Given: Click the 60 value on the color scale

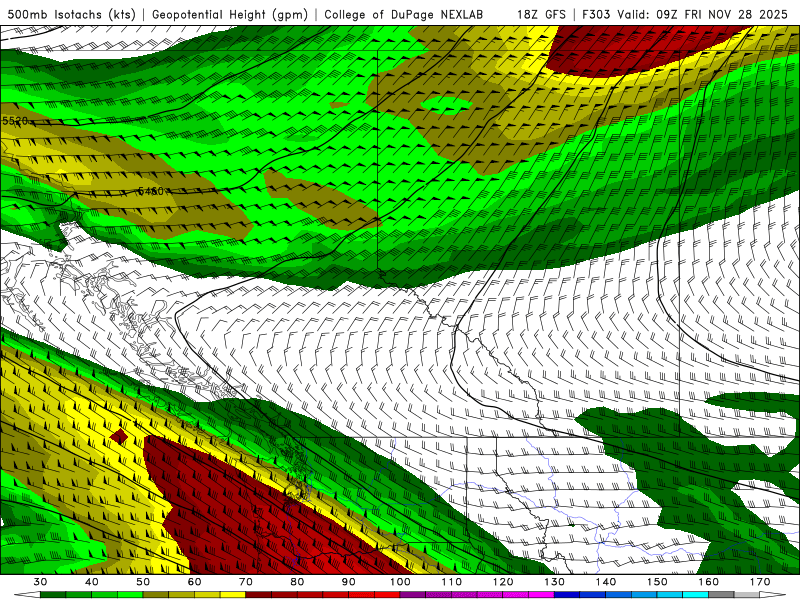Looking at the screenshot, I should click(194, 582).
